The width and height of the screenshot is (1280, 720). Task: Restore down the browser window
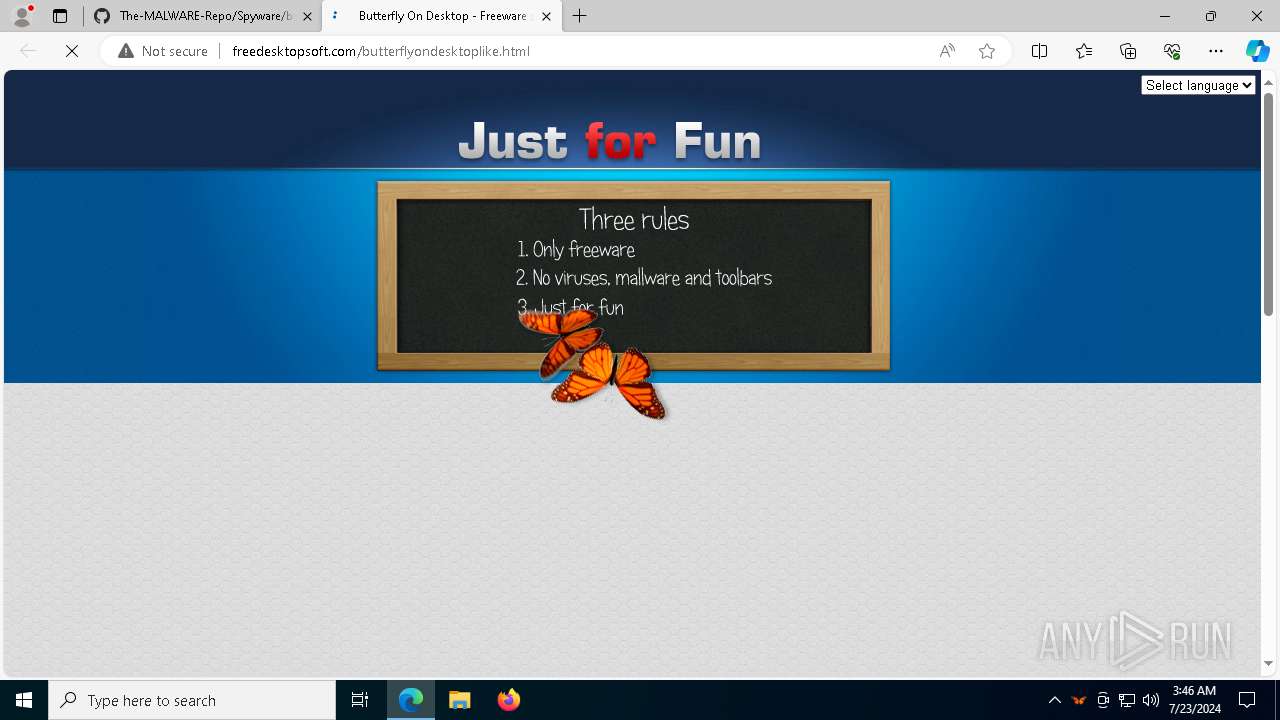point(1211,16)
